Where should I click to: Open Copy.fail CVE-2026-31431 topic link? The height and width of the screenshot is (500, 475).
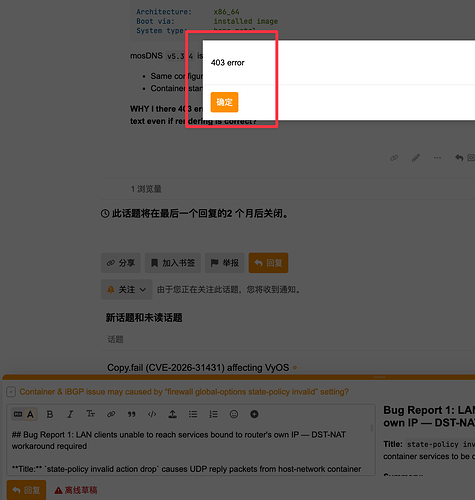(x=198, y=368)
